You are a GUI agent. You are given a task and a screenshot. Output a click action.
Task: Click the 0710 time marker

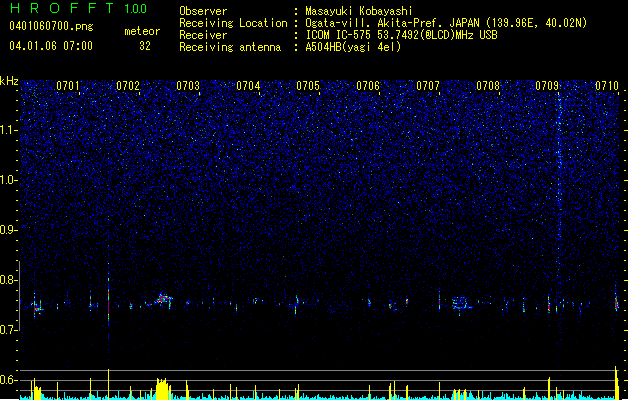607,86
